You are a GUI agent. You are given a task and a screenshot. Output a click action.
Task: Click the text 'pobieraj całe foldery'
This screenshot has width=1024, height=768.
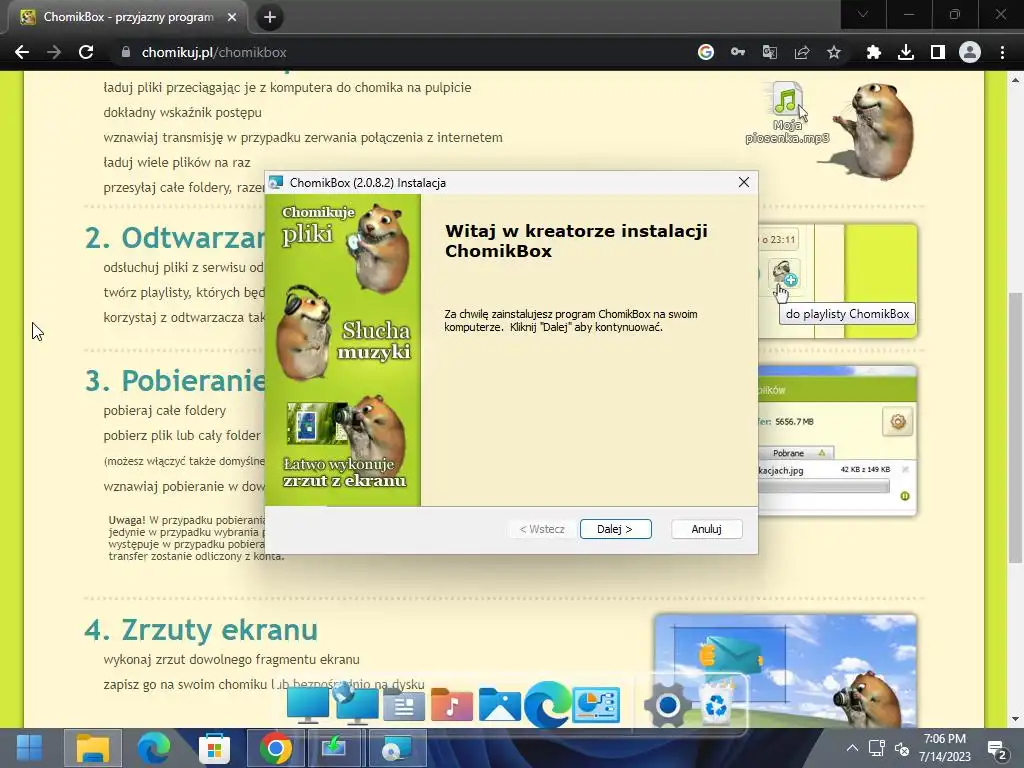165,410
